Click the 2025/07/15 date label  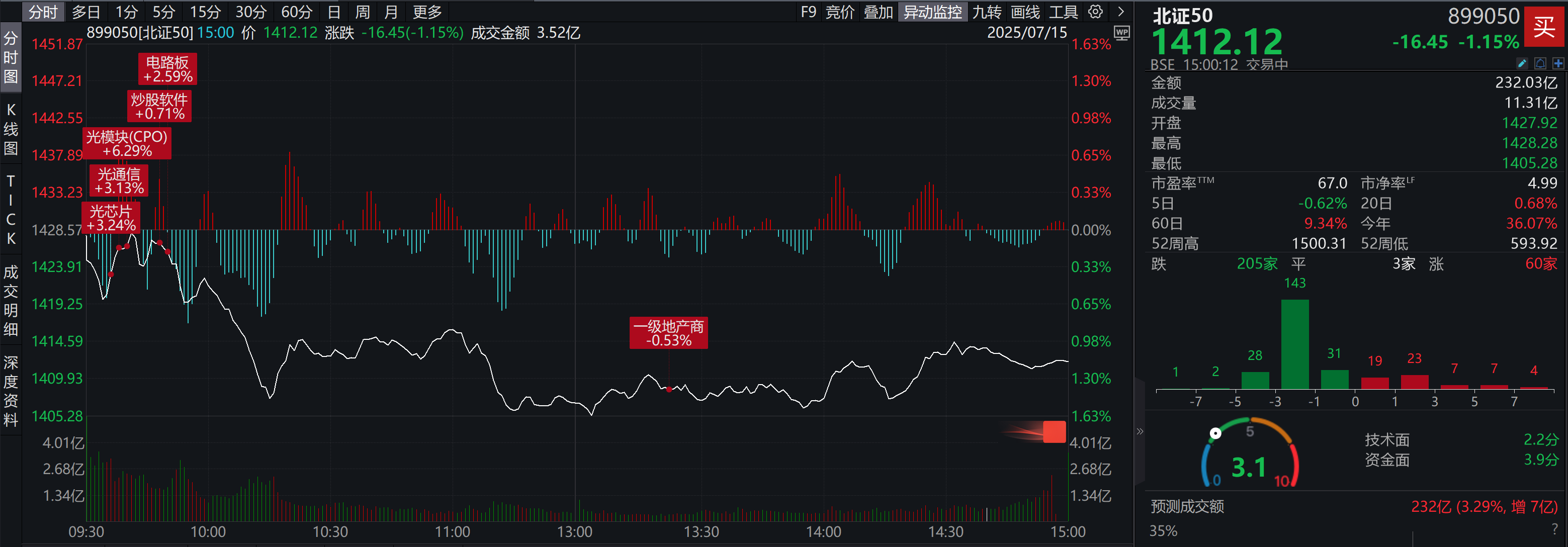1027,33
